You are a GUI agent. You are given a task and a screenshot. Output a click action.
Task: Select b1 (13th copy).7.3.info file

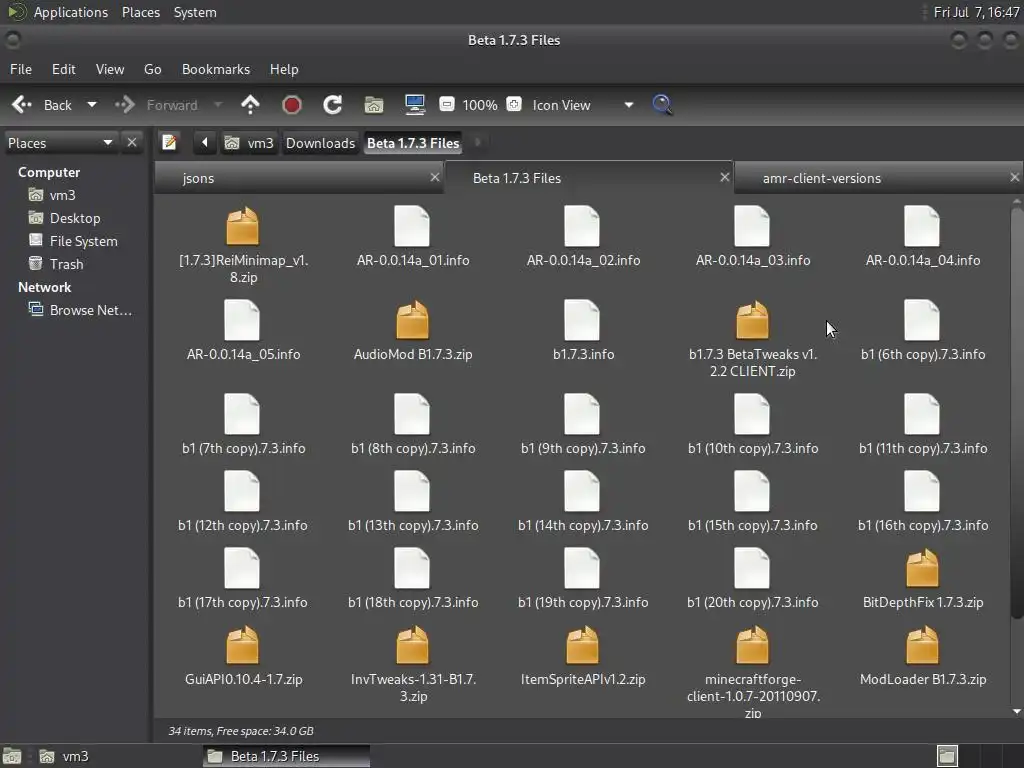(x=412, y=491)
